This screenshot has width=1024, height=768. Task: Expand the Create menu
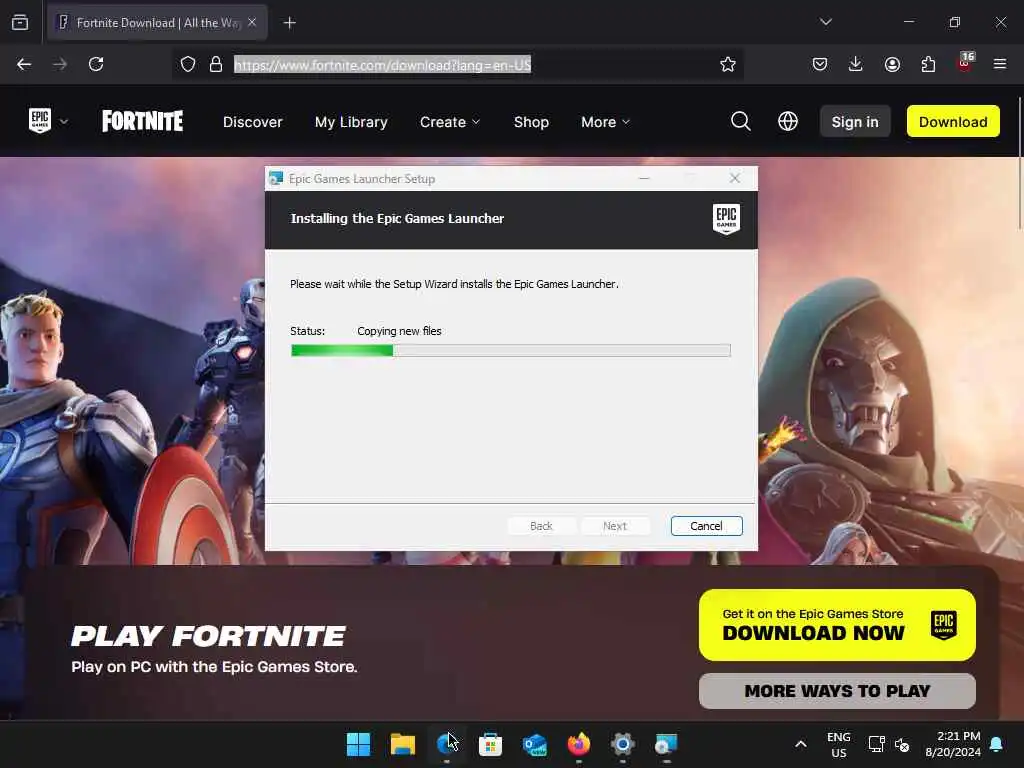[449, 122]
